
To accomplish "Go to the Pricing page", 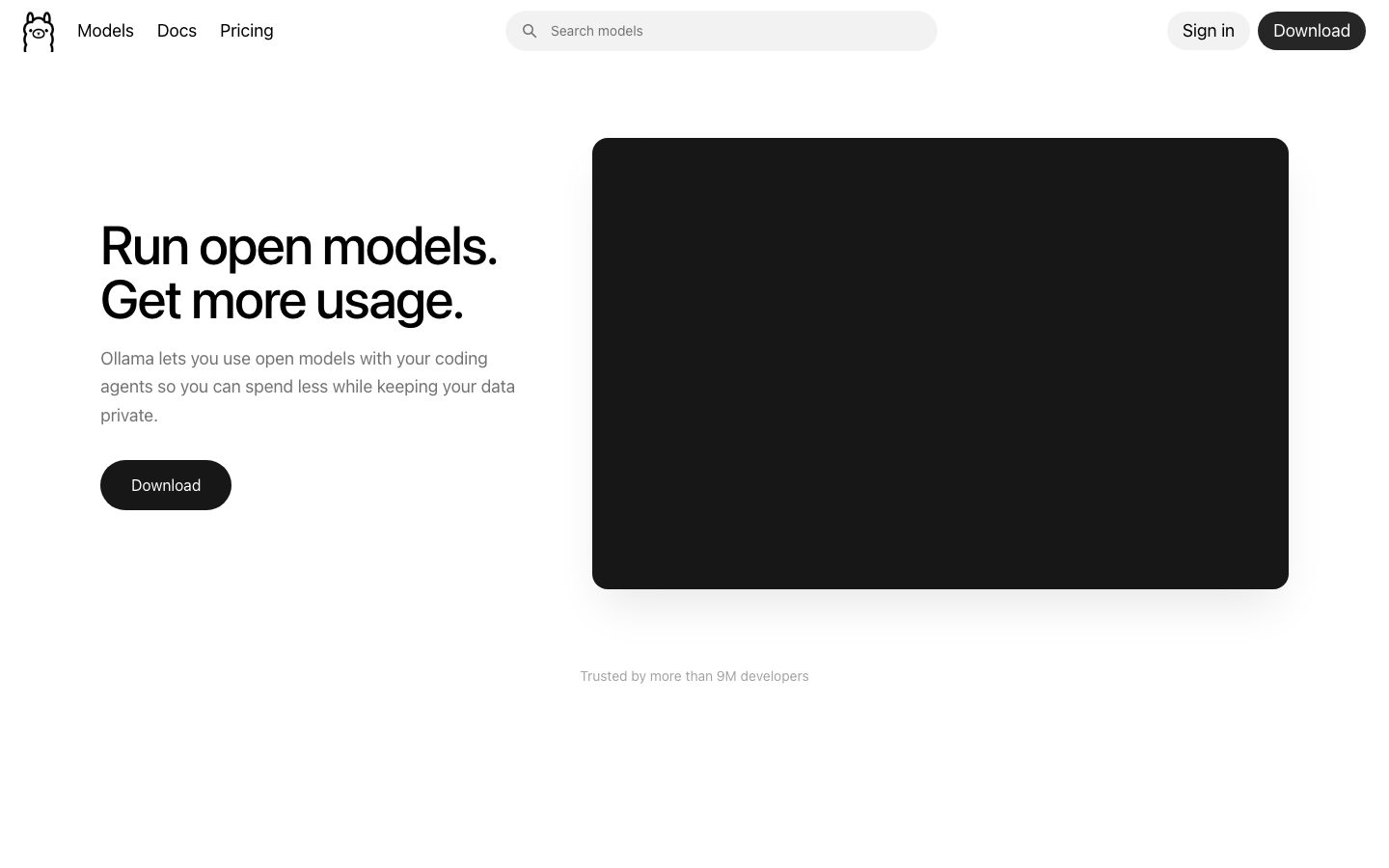I will coord(247,31).
